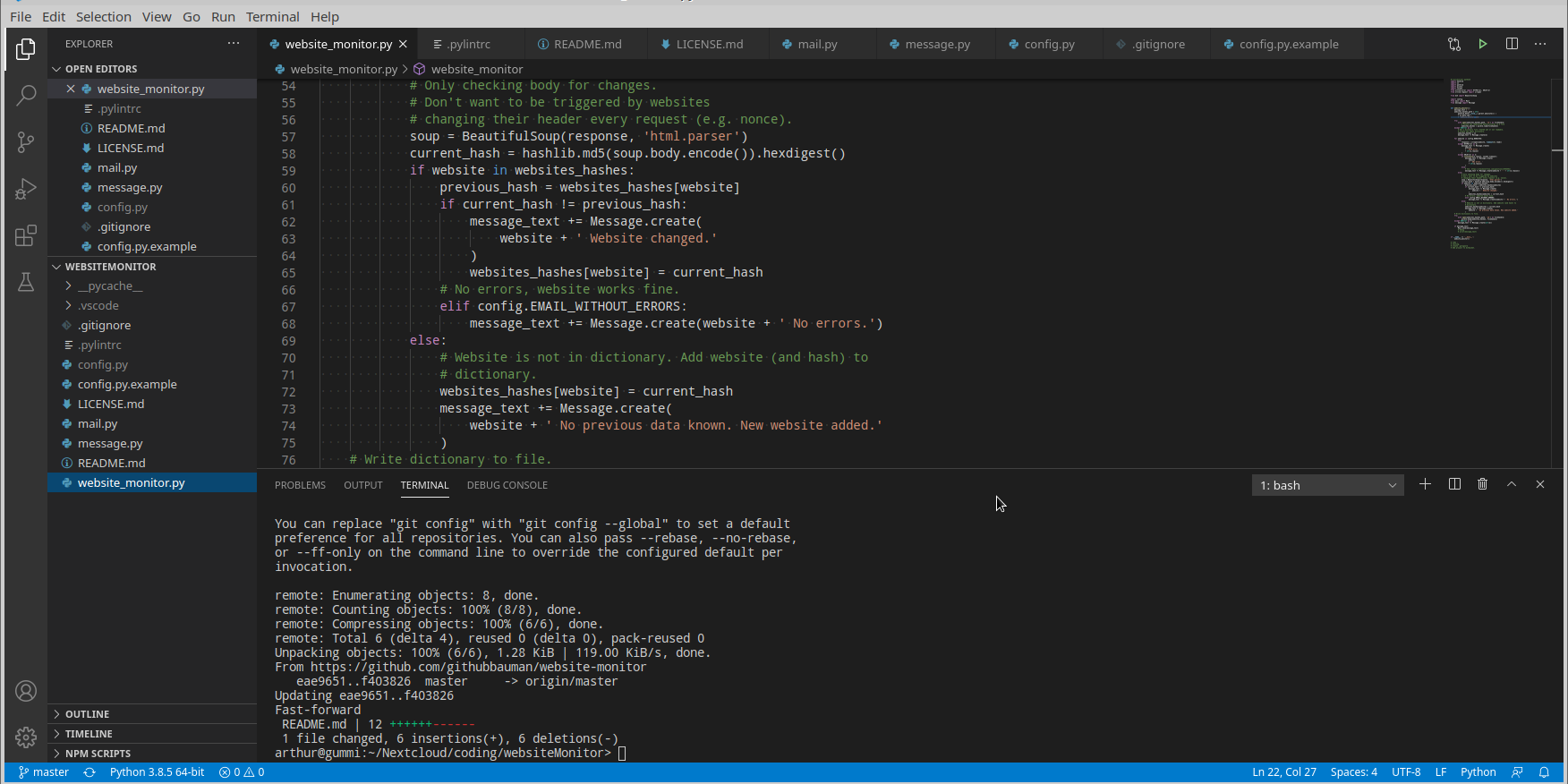
Task: Switch to the Problems panel tab
Action: pyautogui.click(x=300, y=485)
